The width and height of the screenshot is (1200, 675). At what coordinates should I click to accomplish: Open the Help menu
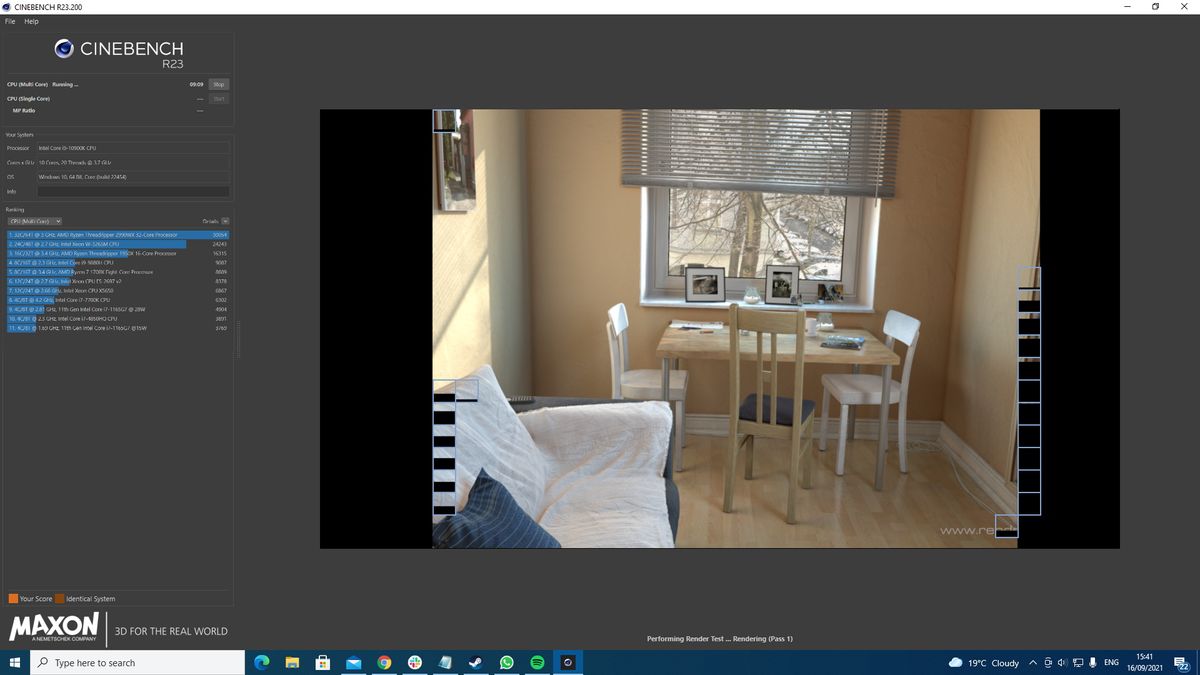coord(31,21)
